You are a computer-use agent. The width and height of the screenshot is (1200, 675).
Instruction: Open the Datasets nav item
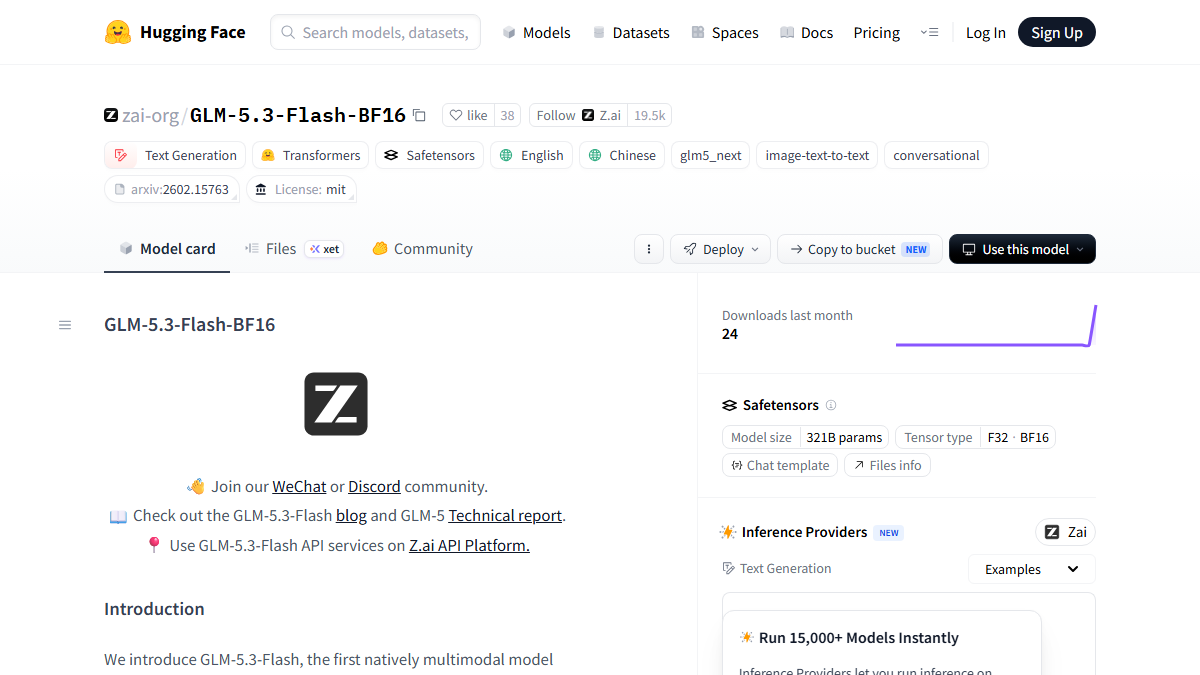click(x=630, y=32)
